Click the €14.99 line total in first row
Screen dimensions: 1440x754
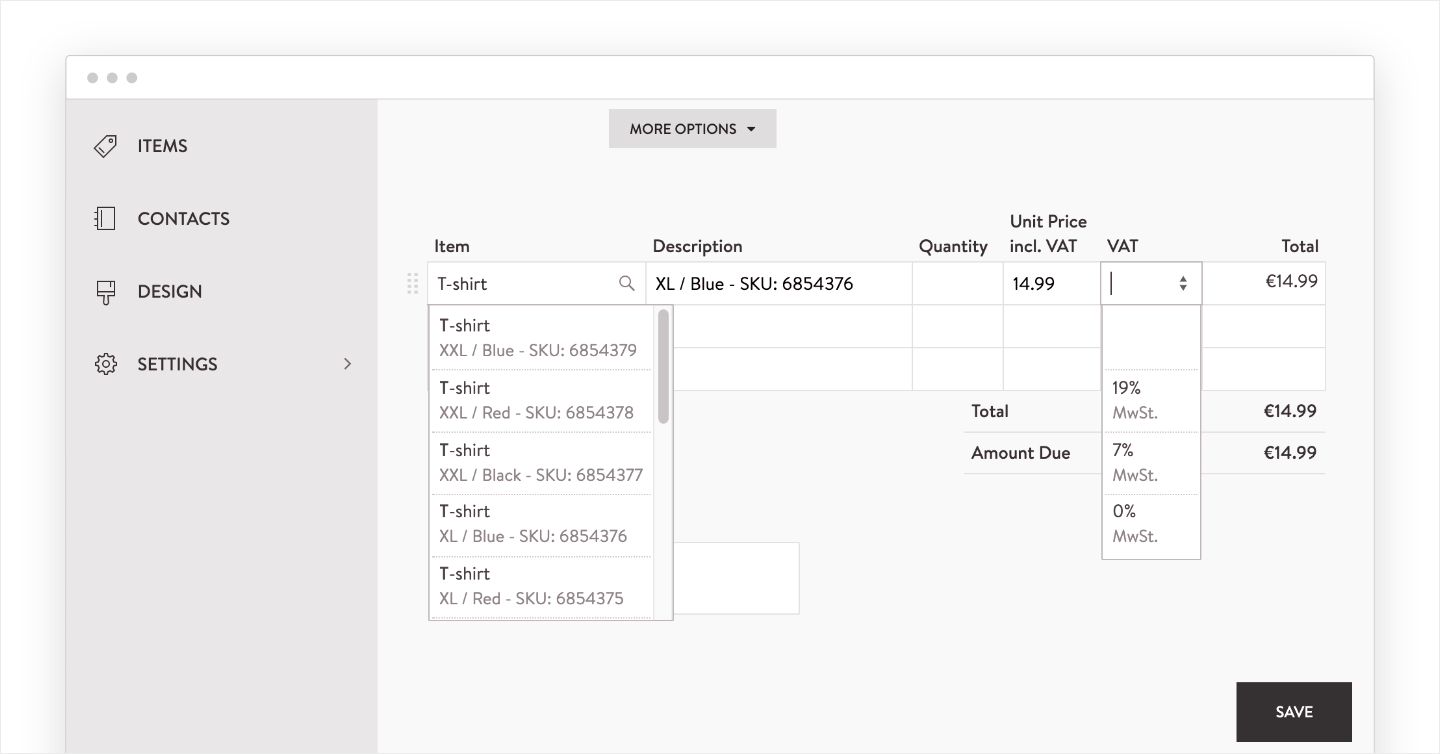[x=1291, y=281]
